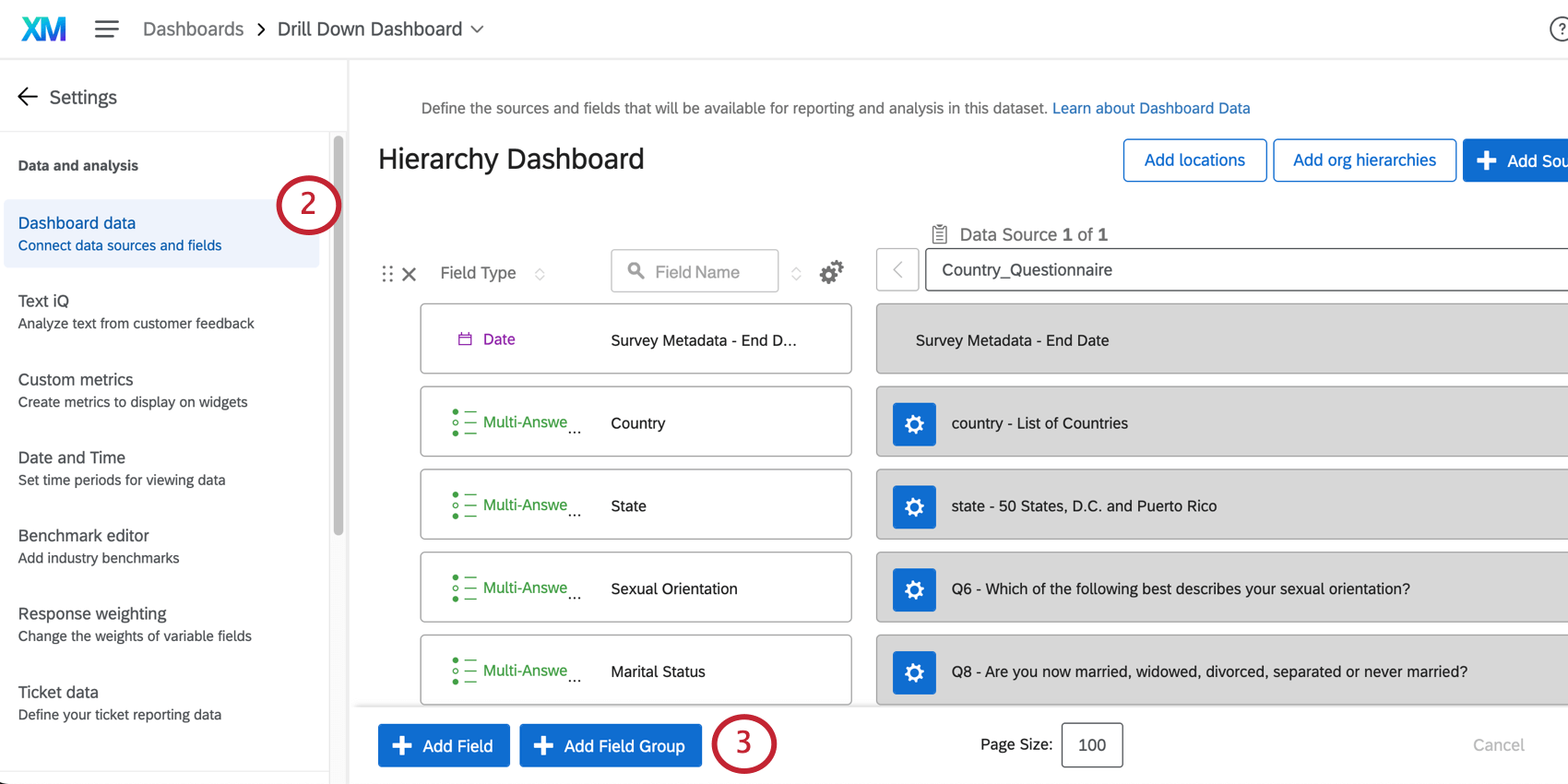Click the Add Field button
This screenshot has width=1568, height=784.
[x=444, y=745]
